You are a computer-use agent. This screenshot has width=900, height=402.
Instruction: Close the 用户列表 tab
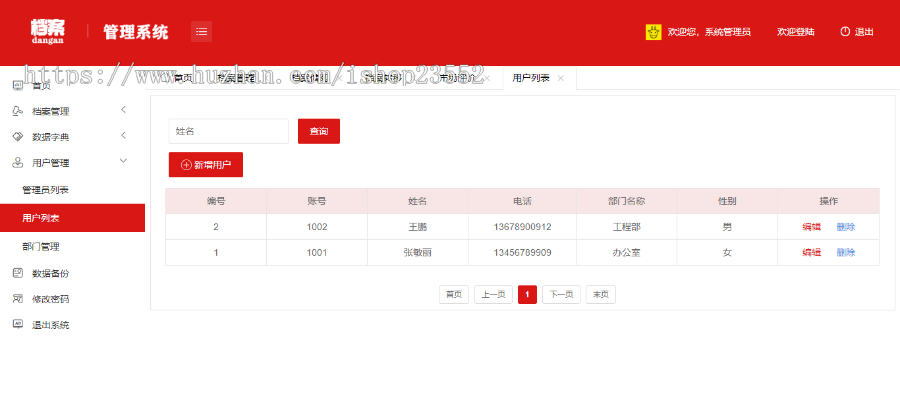tap(561, 78)
